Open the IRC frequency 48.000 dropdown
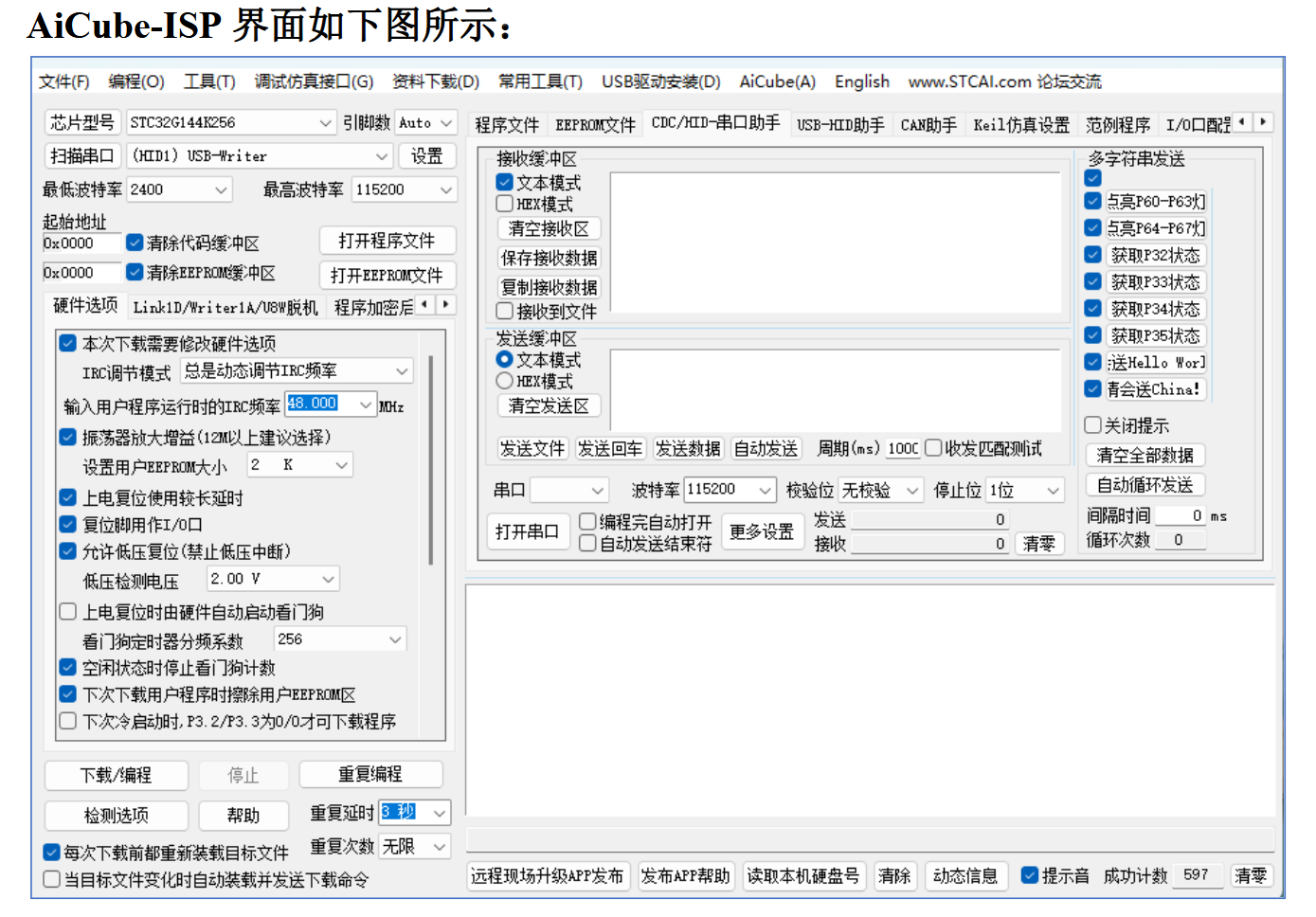Screen dimensions: 1316x917 pyautogui.click(x=366, y=405)
